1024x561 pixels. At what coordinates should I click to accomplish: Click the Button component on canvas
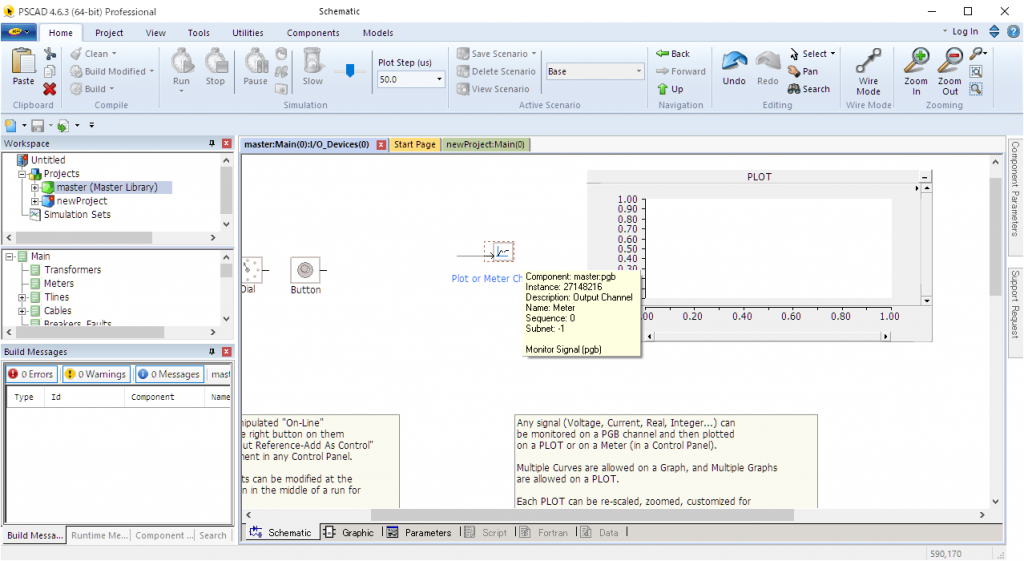click(305, 270)
